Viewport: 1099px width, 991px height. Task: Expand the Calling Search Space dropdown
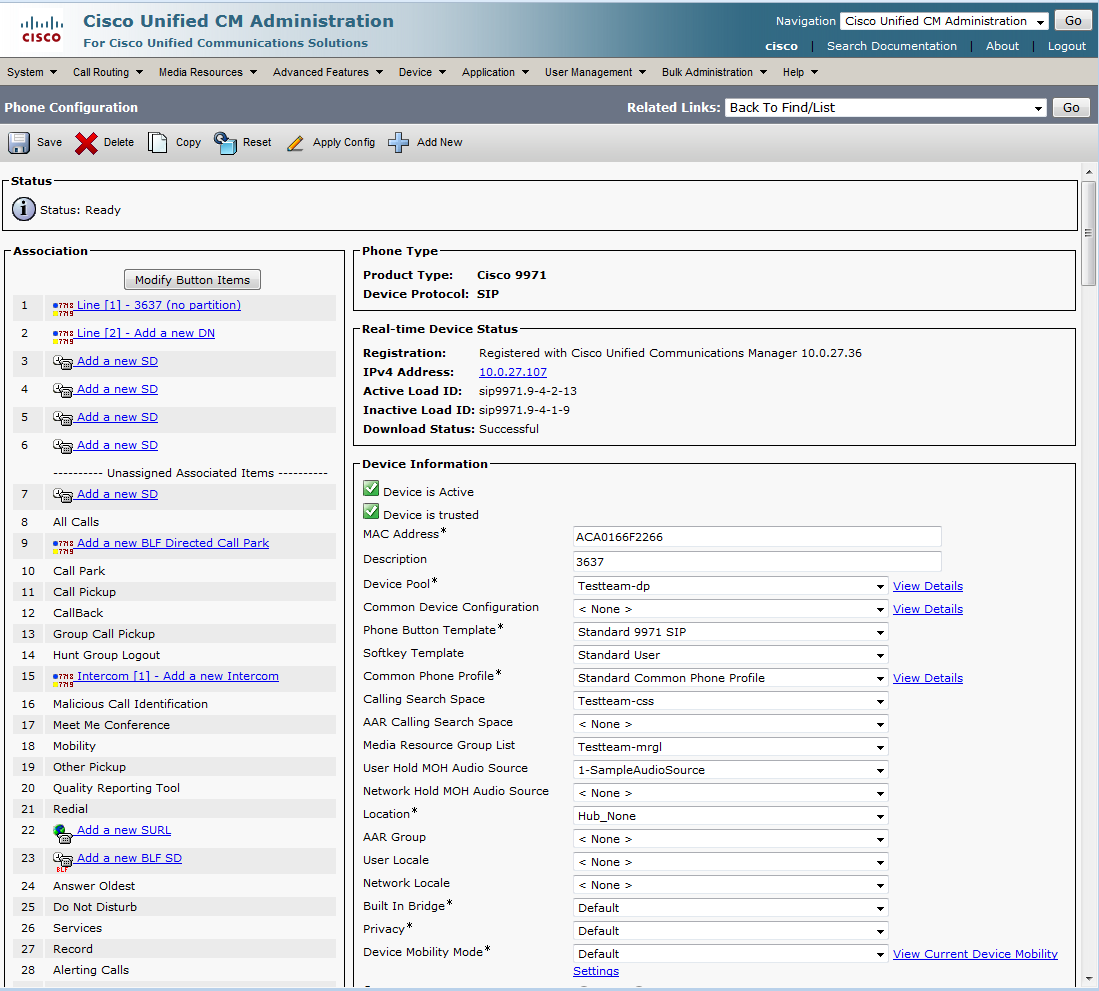(731, 701)
